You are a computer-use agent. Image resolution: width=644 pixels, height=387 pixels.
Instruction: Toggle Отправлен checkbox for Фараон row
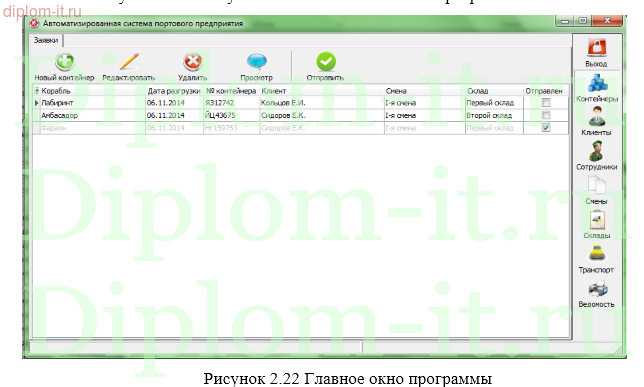click(x=546, y=128)
